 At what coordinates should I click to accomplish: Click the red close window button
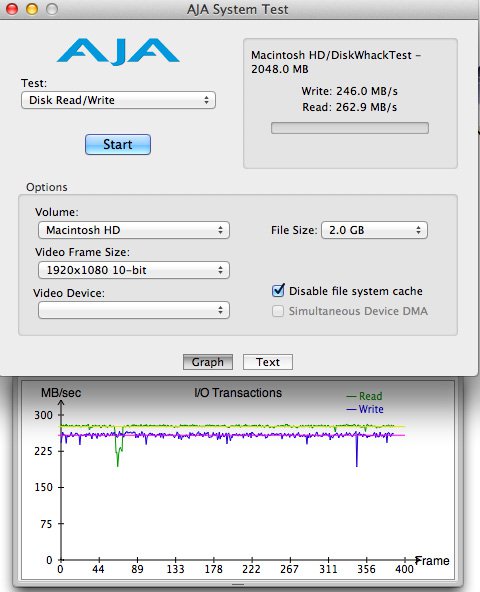(12, 9)
